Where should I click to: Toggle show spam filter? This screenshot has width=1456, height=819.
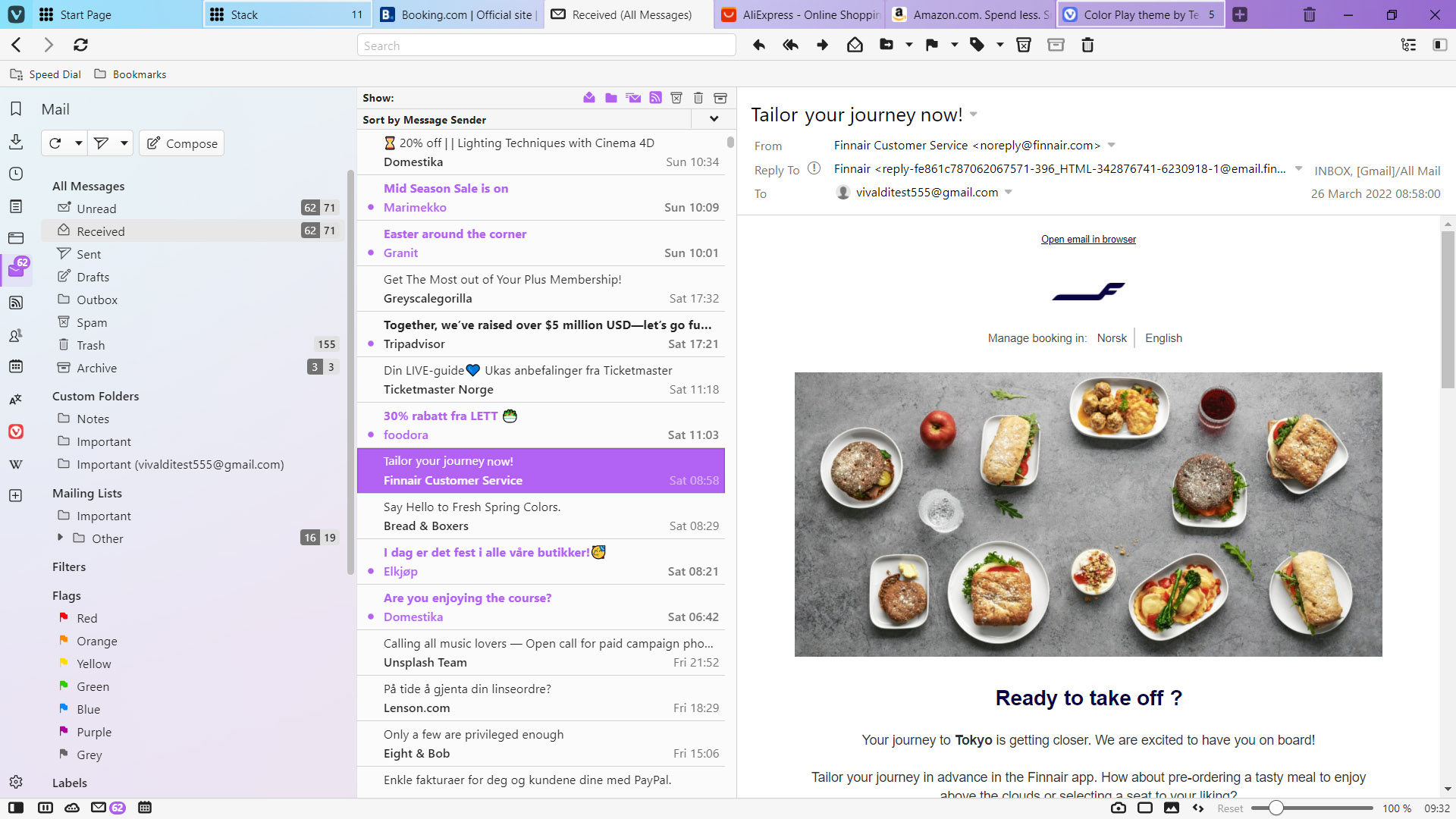[x=676, y=98]
